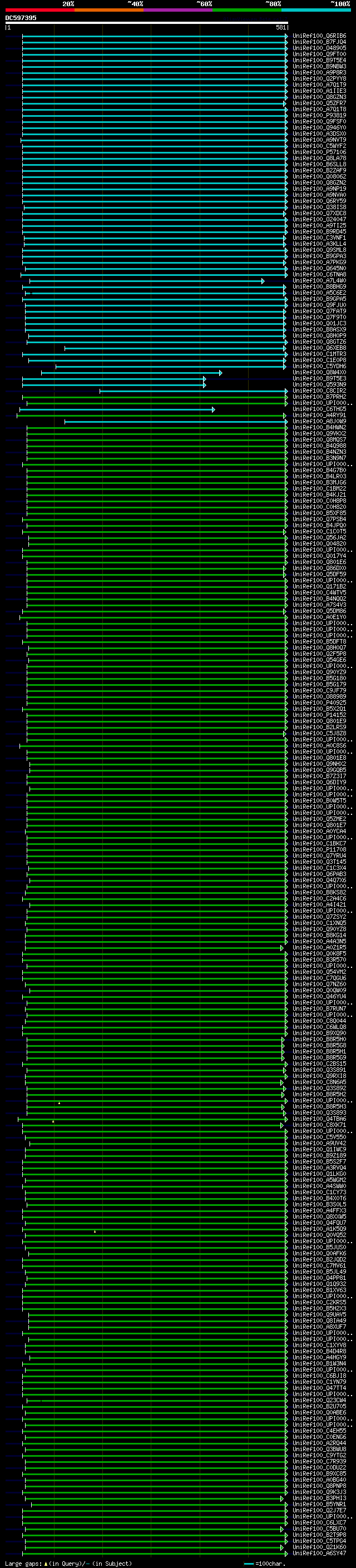Select hit label UniRef100_B4Q988
Viewport: 356px width, 1568px height.
[319, 446]
